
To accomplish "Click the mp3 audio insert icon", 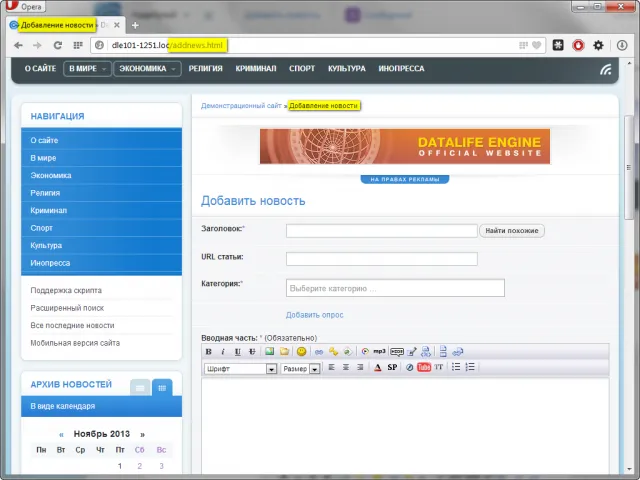I will 379,351.
